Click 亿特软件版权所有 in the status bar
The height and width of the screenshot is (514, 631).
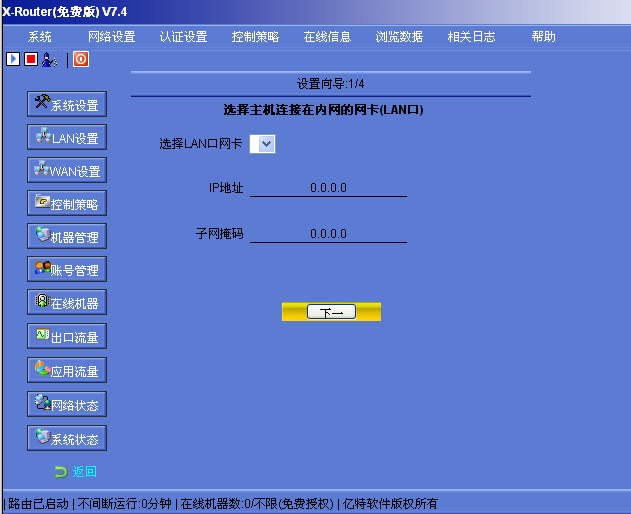(x=390, y=504)
